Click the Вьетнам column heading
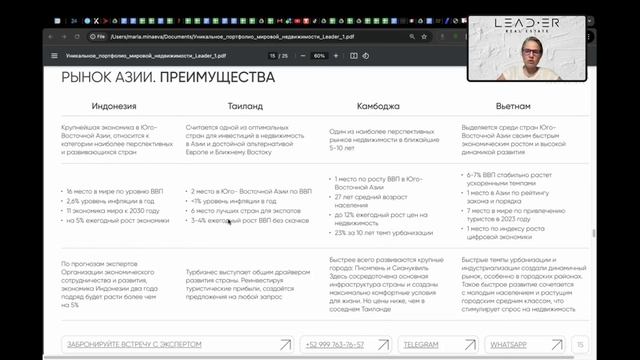 click(513, 106)
